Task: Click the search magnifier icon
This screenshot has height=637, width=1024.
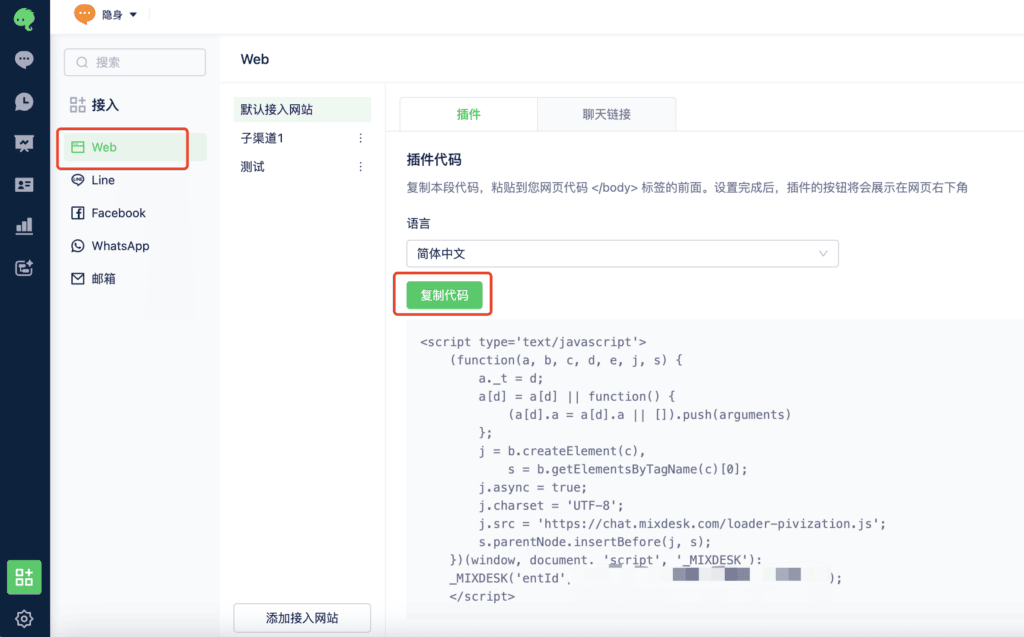Action: (x=82, y=62)
